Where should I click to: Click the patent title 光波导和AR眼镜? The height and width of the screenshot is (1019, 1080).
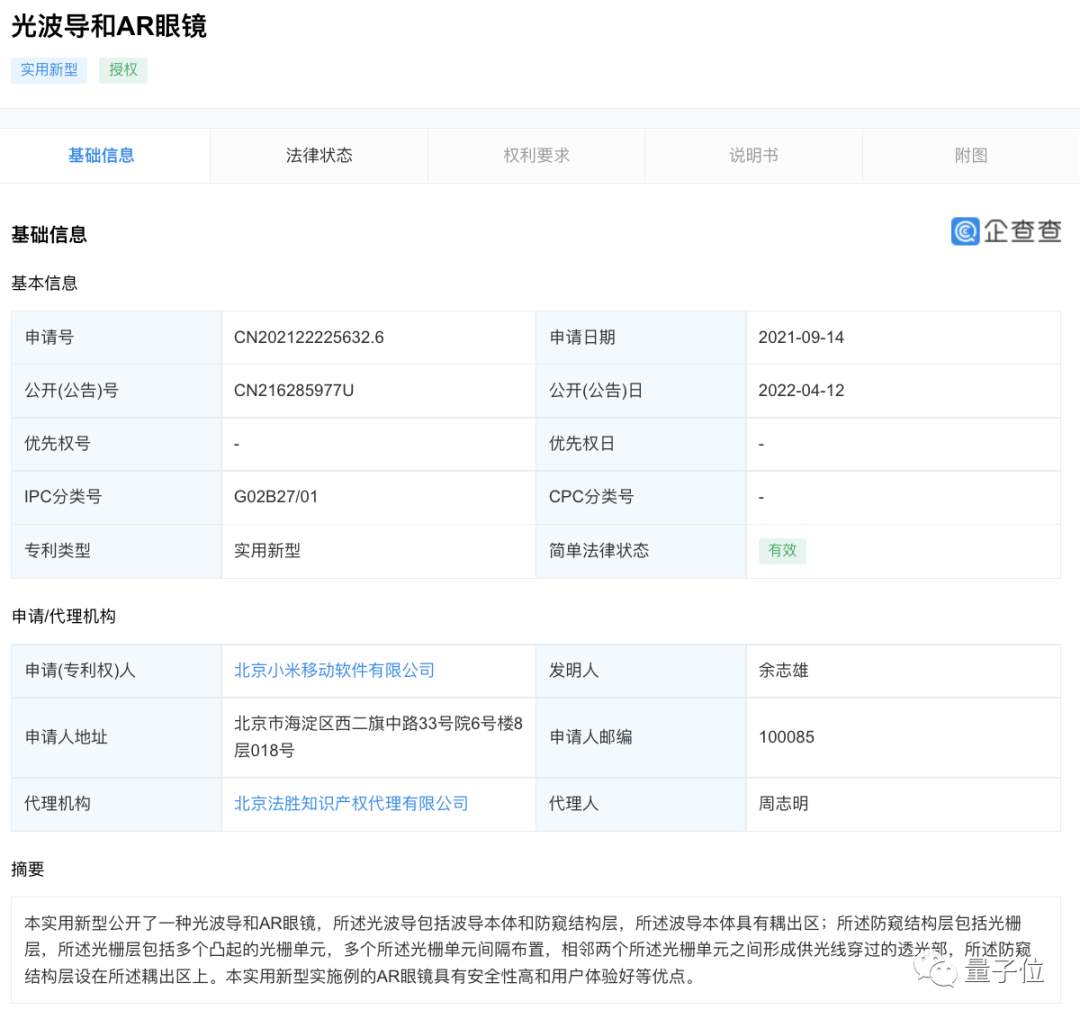pyautogui.click(x=107, y=26)
